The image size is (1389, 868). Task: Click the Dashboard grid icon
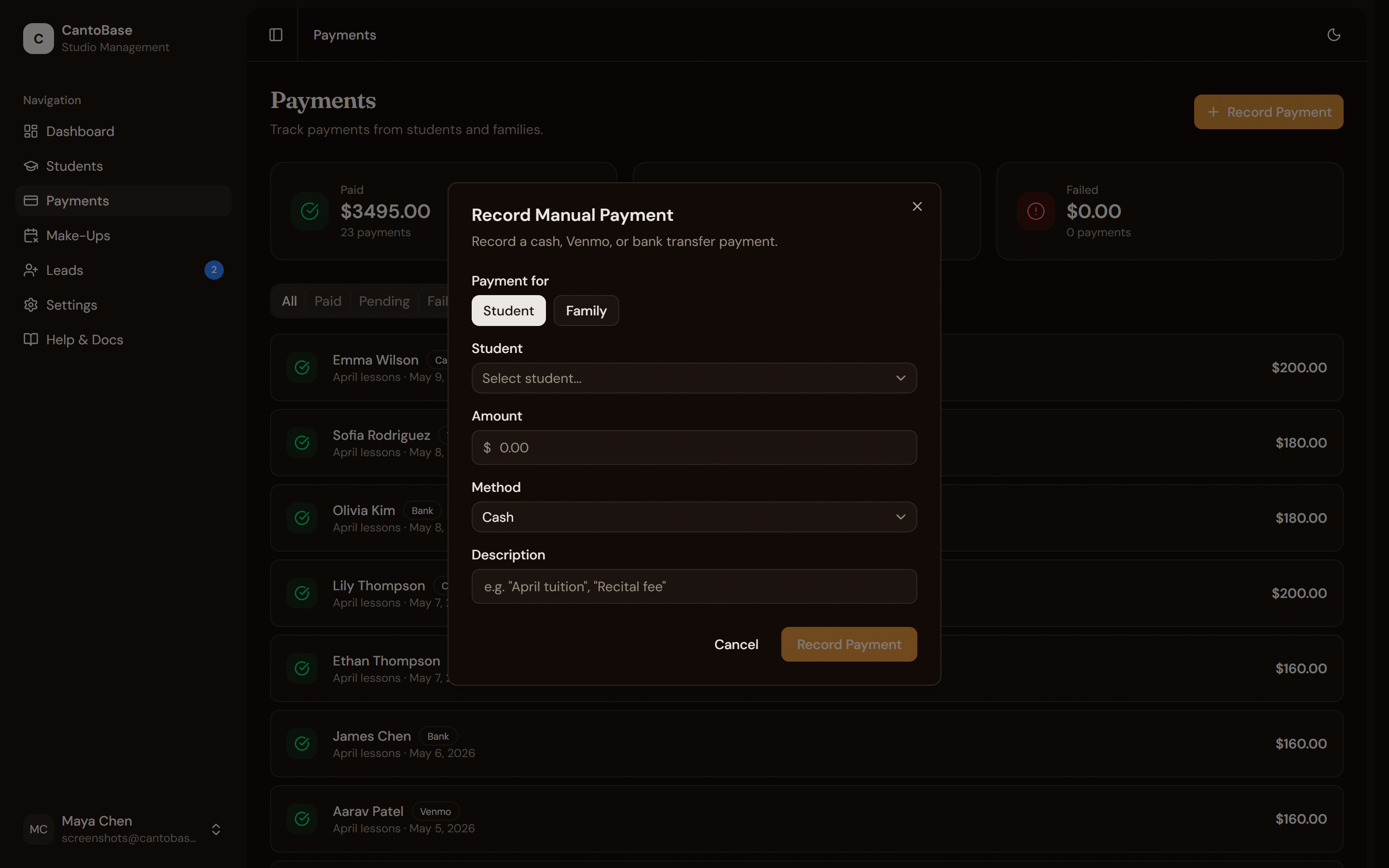(x=31, y=132)
